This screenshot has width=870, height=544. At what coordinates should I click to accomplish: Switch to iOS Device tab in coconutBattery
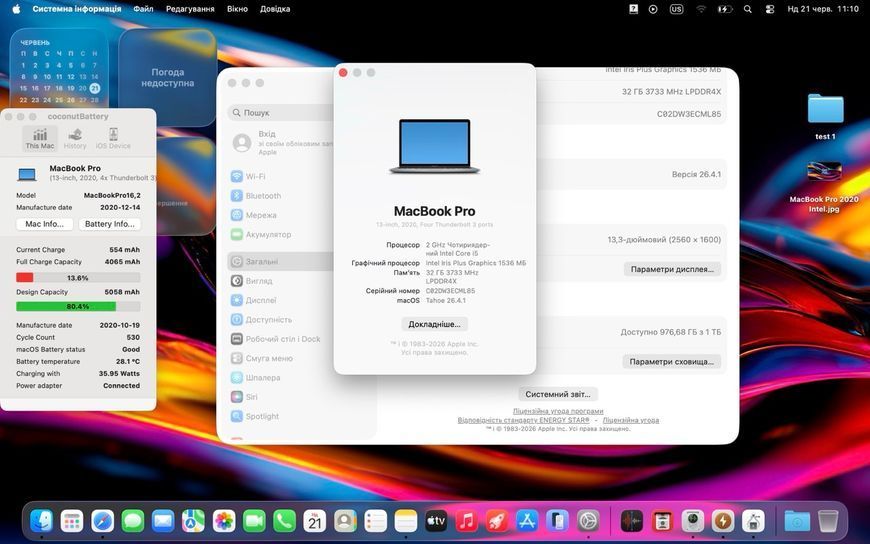pos(113,138)
